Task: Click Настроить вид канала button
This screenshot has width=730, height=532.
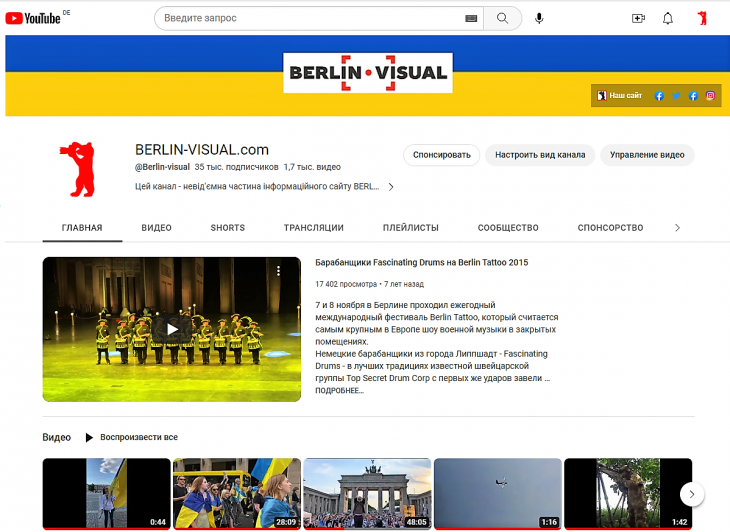Action: coord(540,155)
